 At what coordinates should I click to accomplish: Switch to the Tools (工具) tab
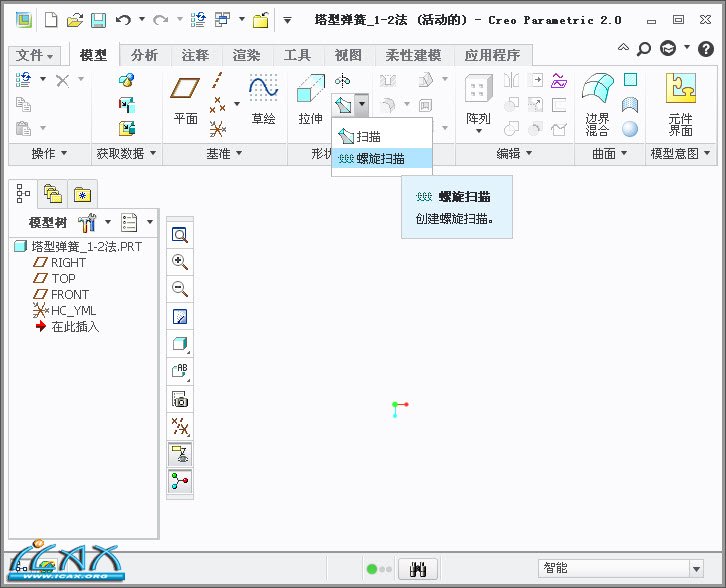point(297,56)
